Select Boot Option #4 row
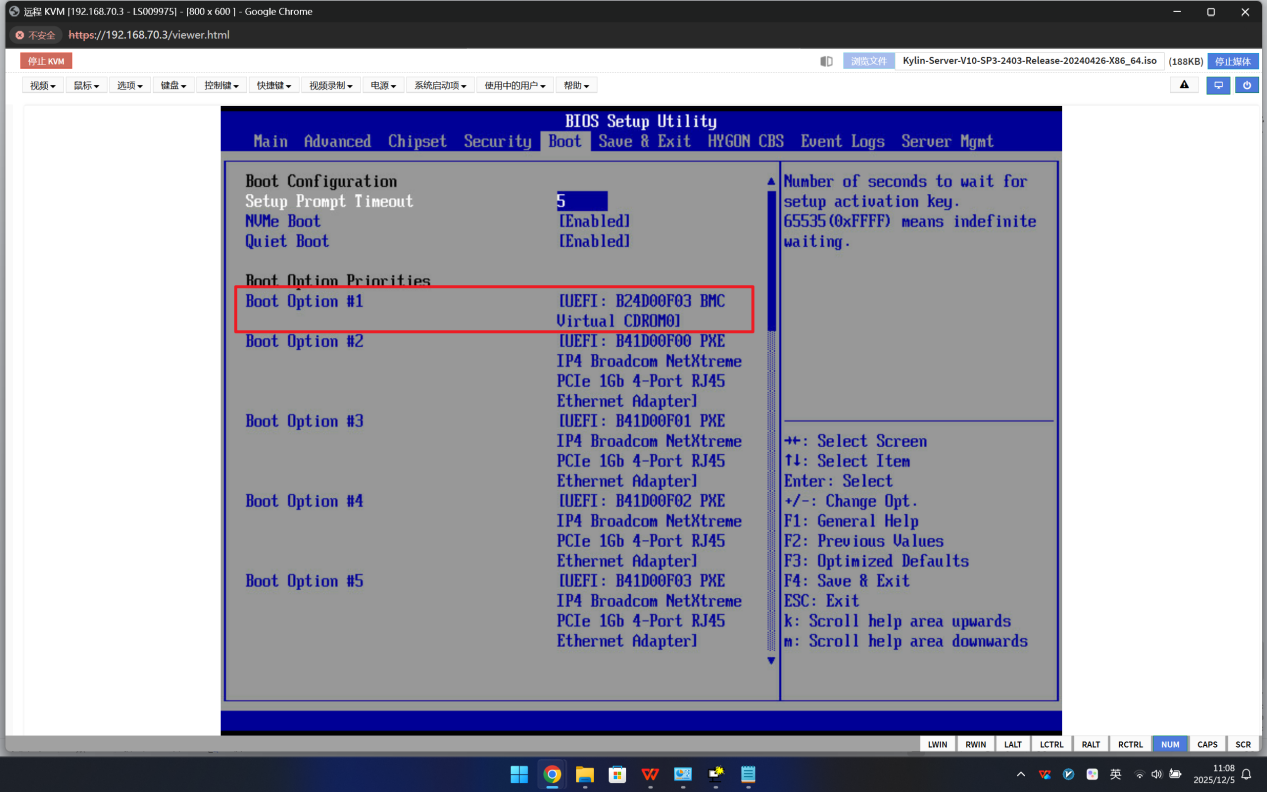This screenshot has width=1267, height=792. [494, 530]
